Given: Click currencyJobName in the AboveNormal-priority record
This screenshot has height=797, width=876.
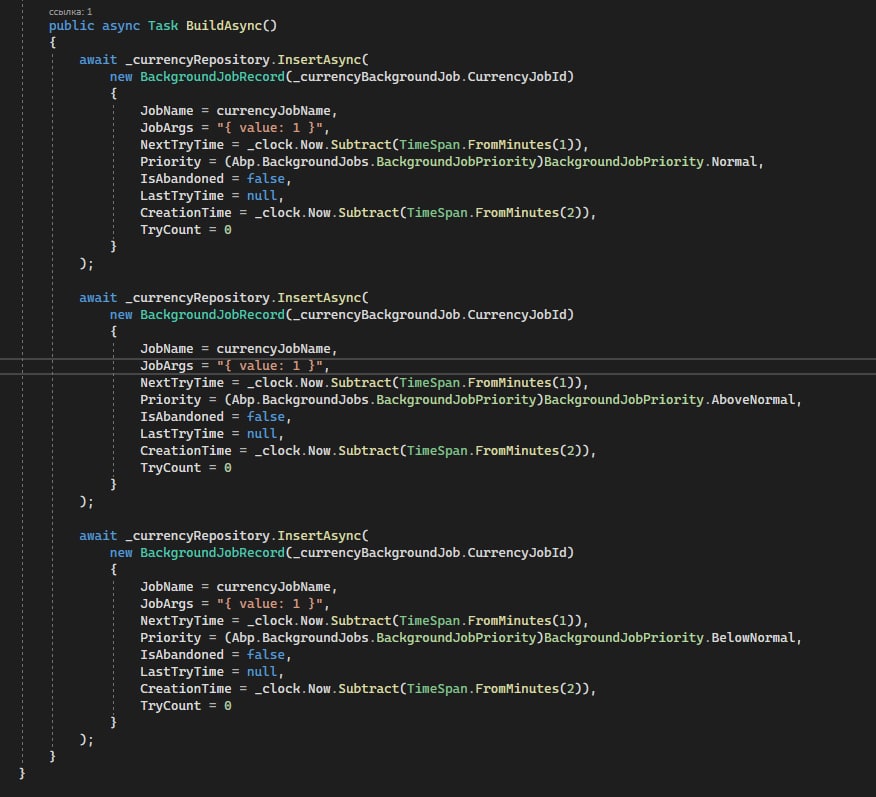Looking at the screenshot, I should (273, 349).
